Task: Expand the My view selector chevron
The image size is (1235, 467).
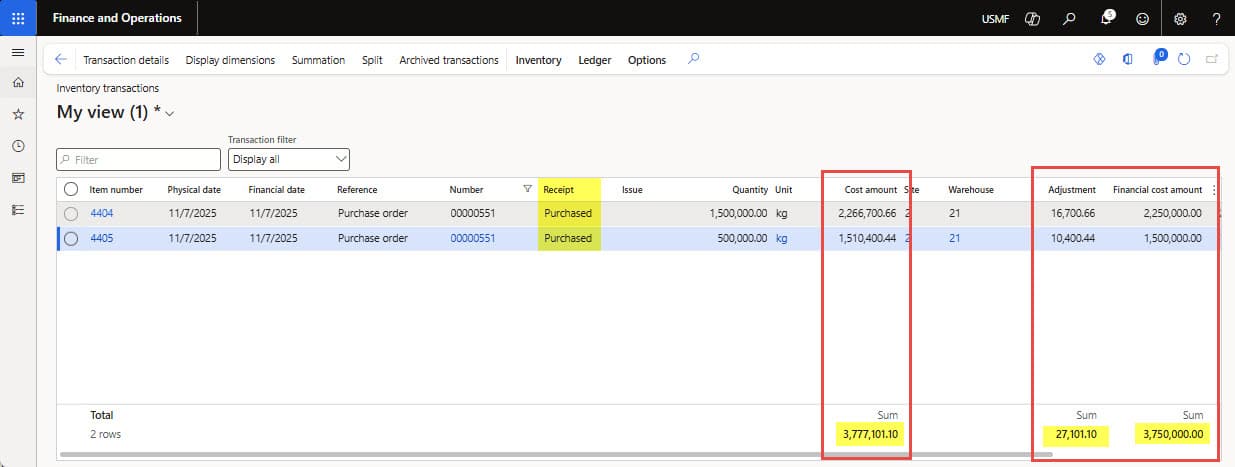Action: 170,114
